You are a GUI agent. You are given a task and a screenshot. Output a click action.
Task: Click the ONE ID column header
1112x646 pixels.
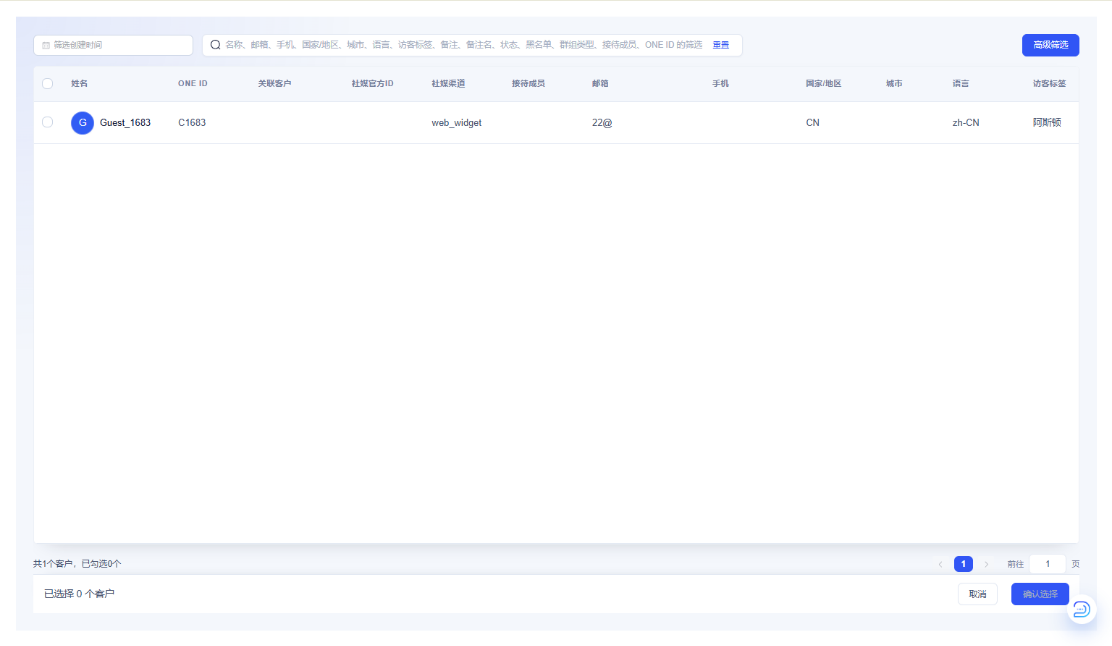[193, 84]
